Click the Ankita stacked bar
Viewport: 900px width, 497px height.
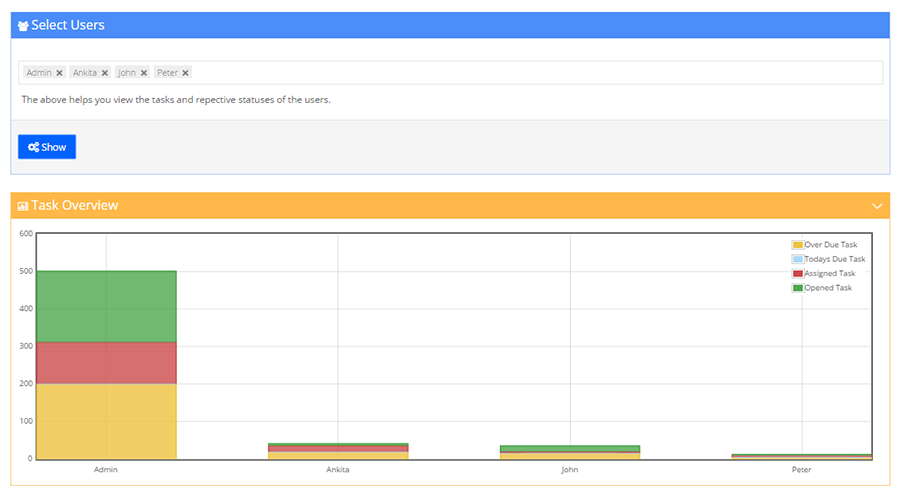pyautogui.click(x=338, y=451)
